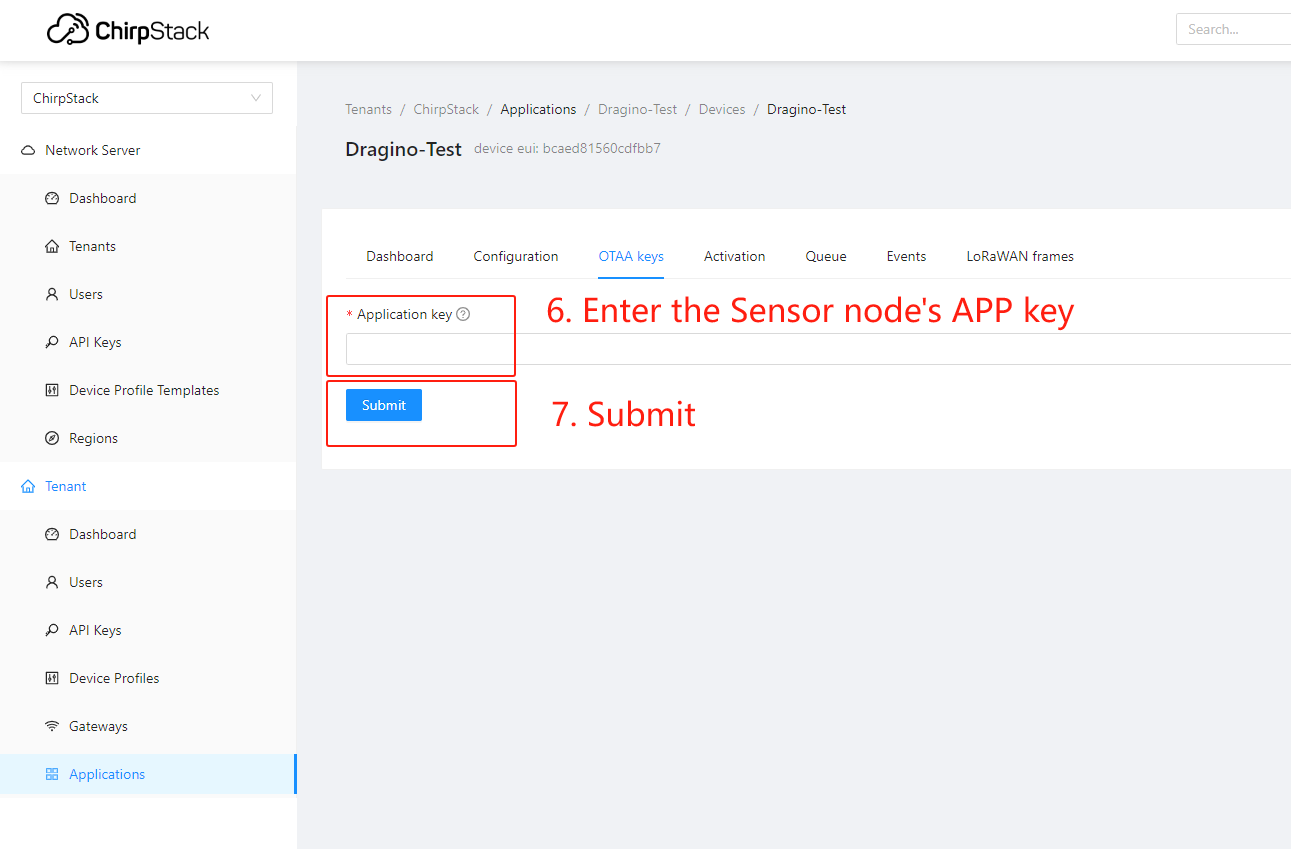Click the Network Server cloud icon
This screenshot has height=849, width=1291.
click(28, 150)
